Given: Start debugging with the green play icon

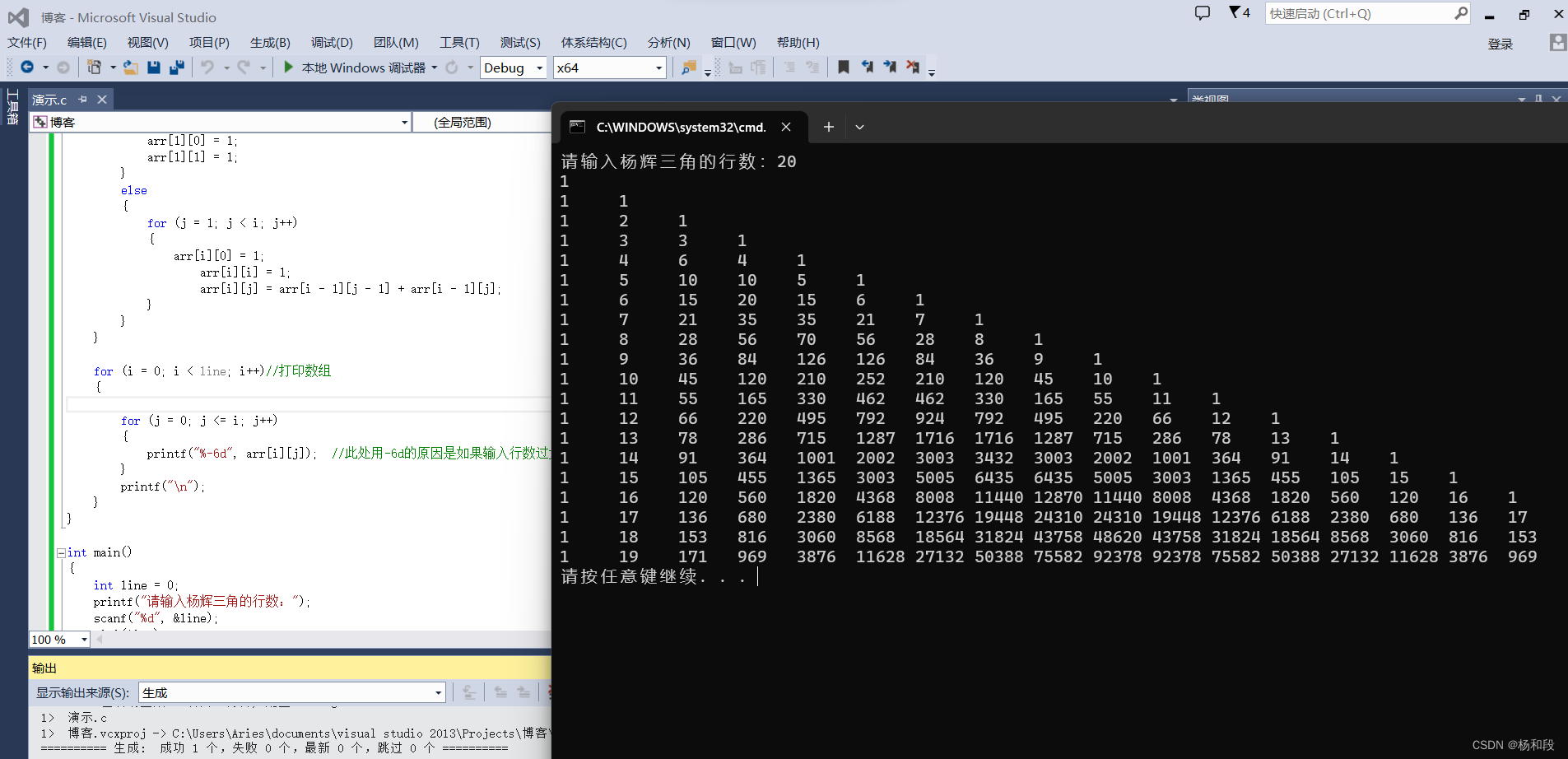Looking at the screenshot, I should pos(288,68).
